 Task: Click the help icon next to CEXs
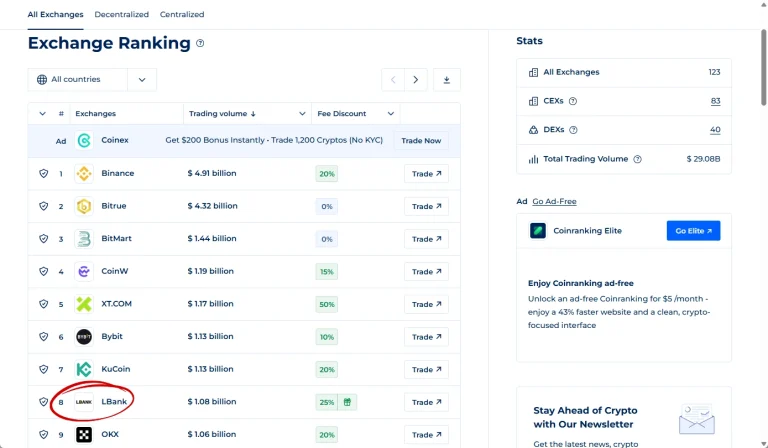[x=573, y=101]
